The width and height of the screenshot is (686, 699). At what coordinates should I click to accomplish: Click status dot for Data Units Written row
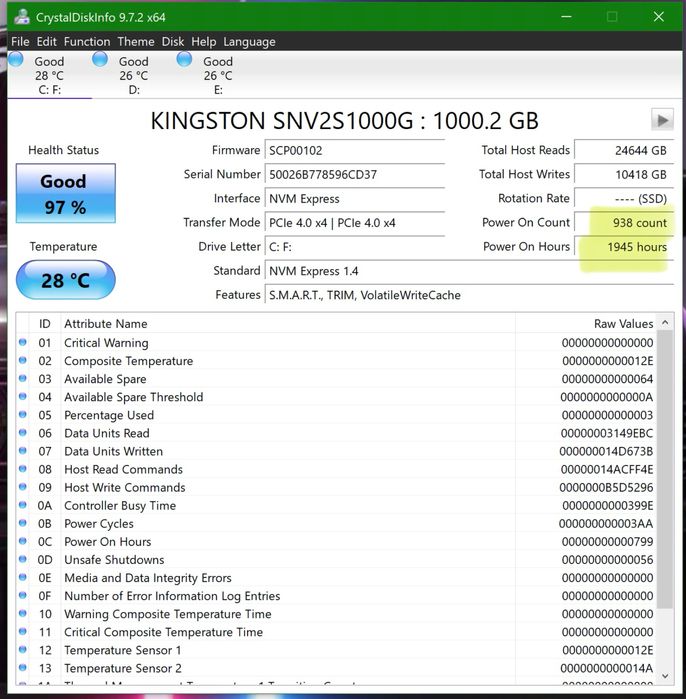[23, 451]
